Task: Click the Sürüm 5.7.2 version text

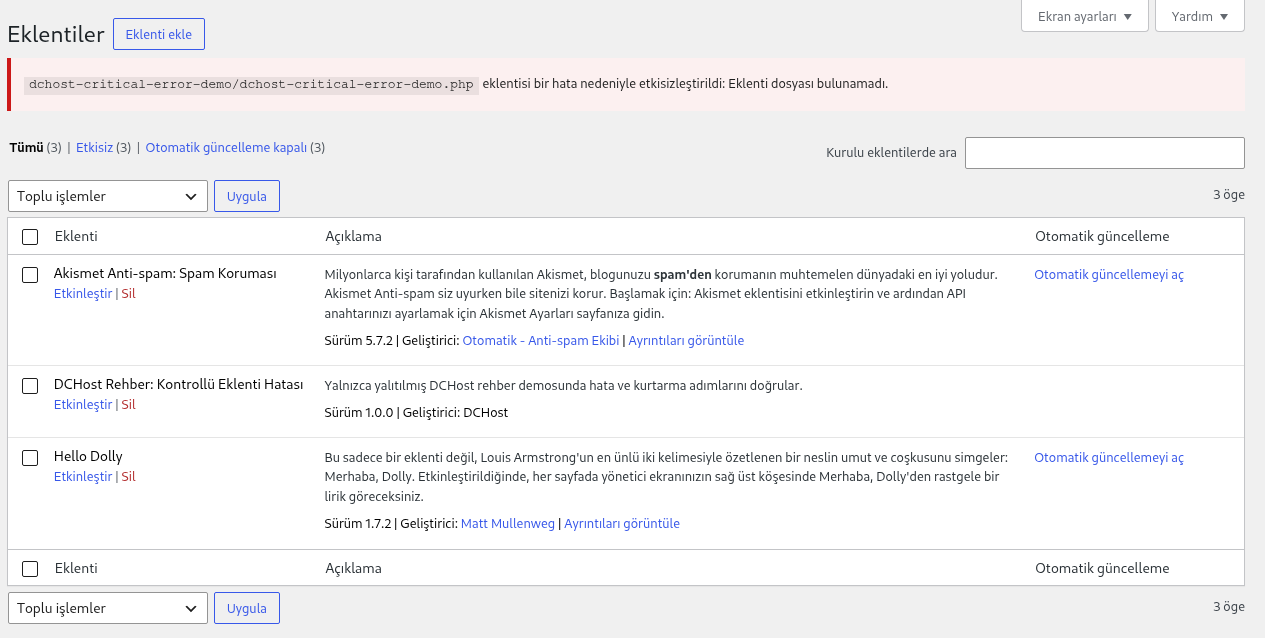Action: click(359, 341)
